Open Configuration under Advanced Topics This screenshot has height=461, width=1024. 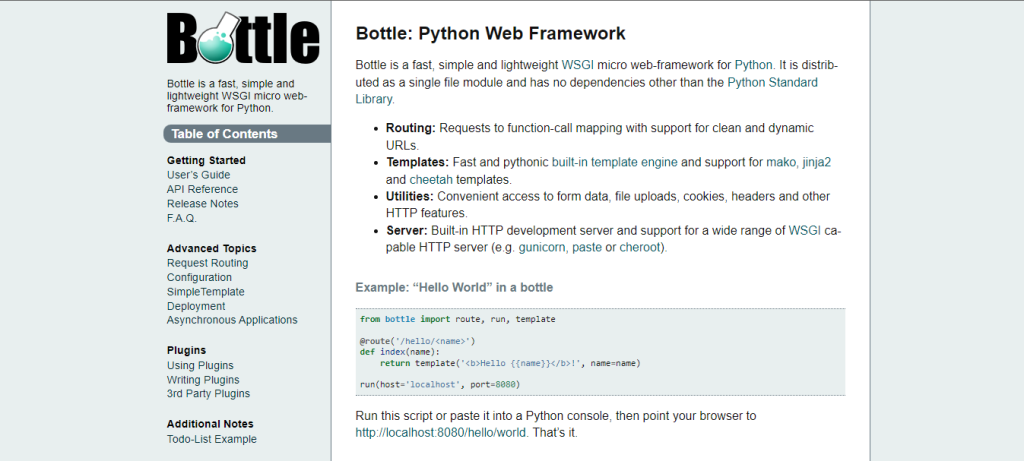click(x=199, y=277)
